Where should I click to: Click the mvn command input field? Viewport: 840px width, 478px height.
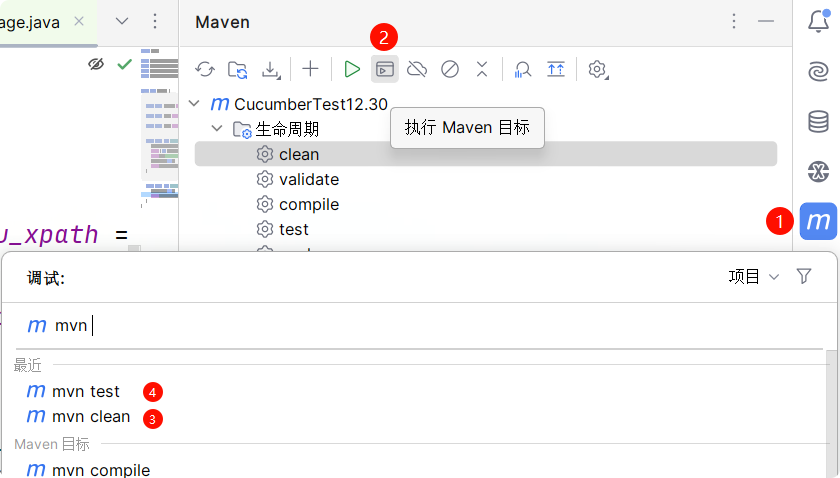[x=419, y=326]
